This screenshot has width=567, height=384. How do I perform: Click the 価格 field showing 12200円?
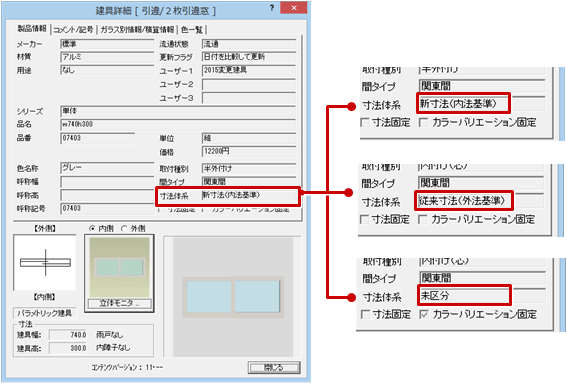tap(249, 152)
